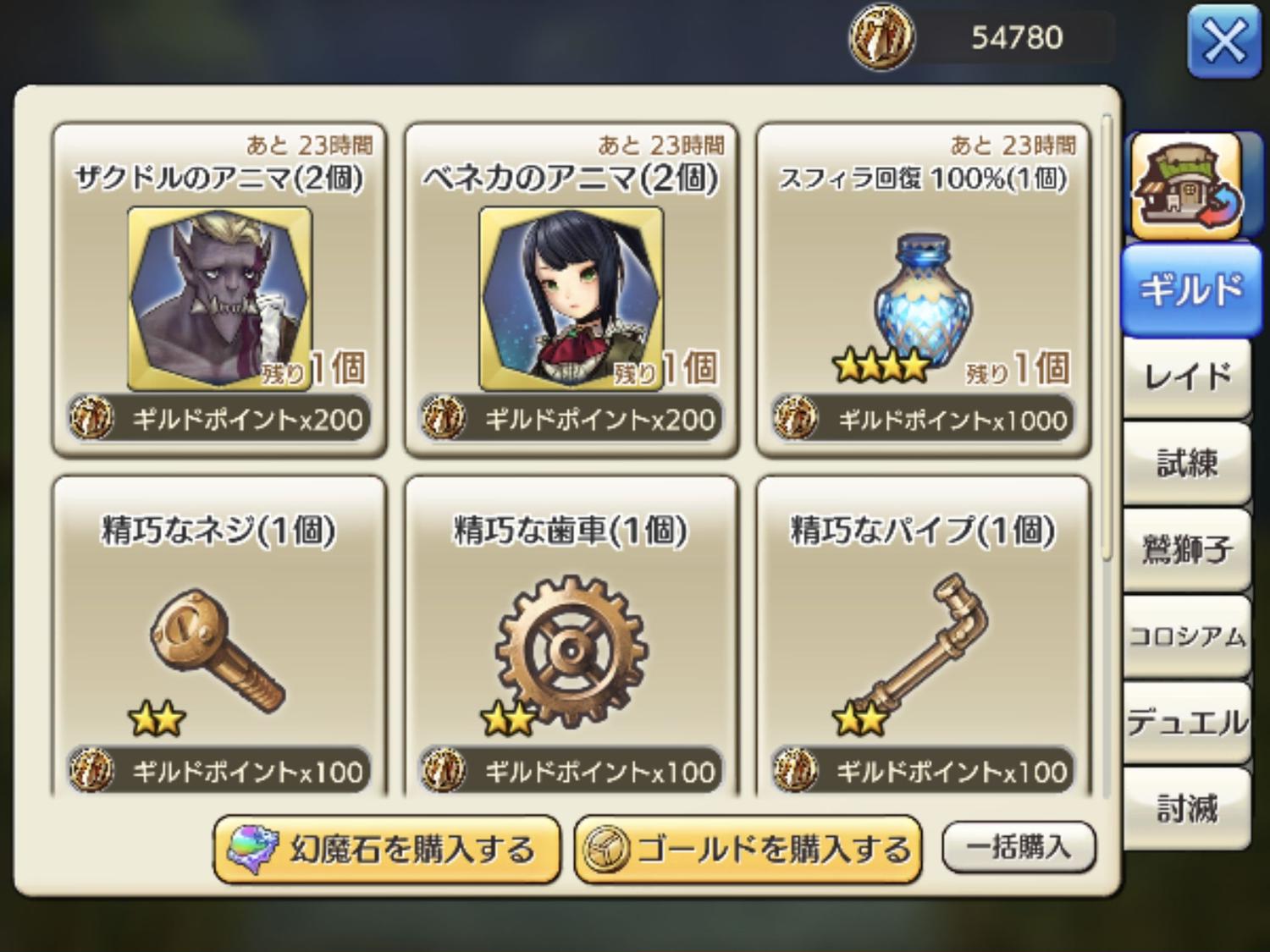Choose the brass precision screw item
This screenshot has width=1270, height=952.
pyautogui.click(x=218, y=646)
